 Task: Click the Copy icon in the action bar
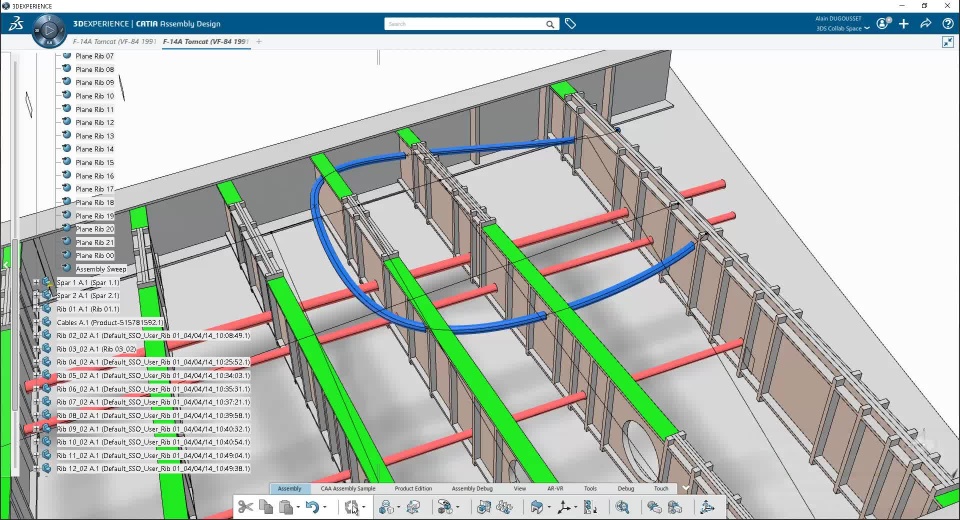(x=266, y=507)
